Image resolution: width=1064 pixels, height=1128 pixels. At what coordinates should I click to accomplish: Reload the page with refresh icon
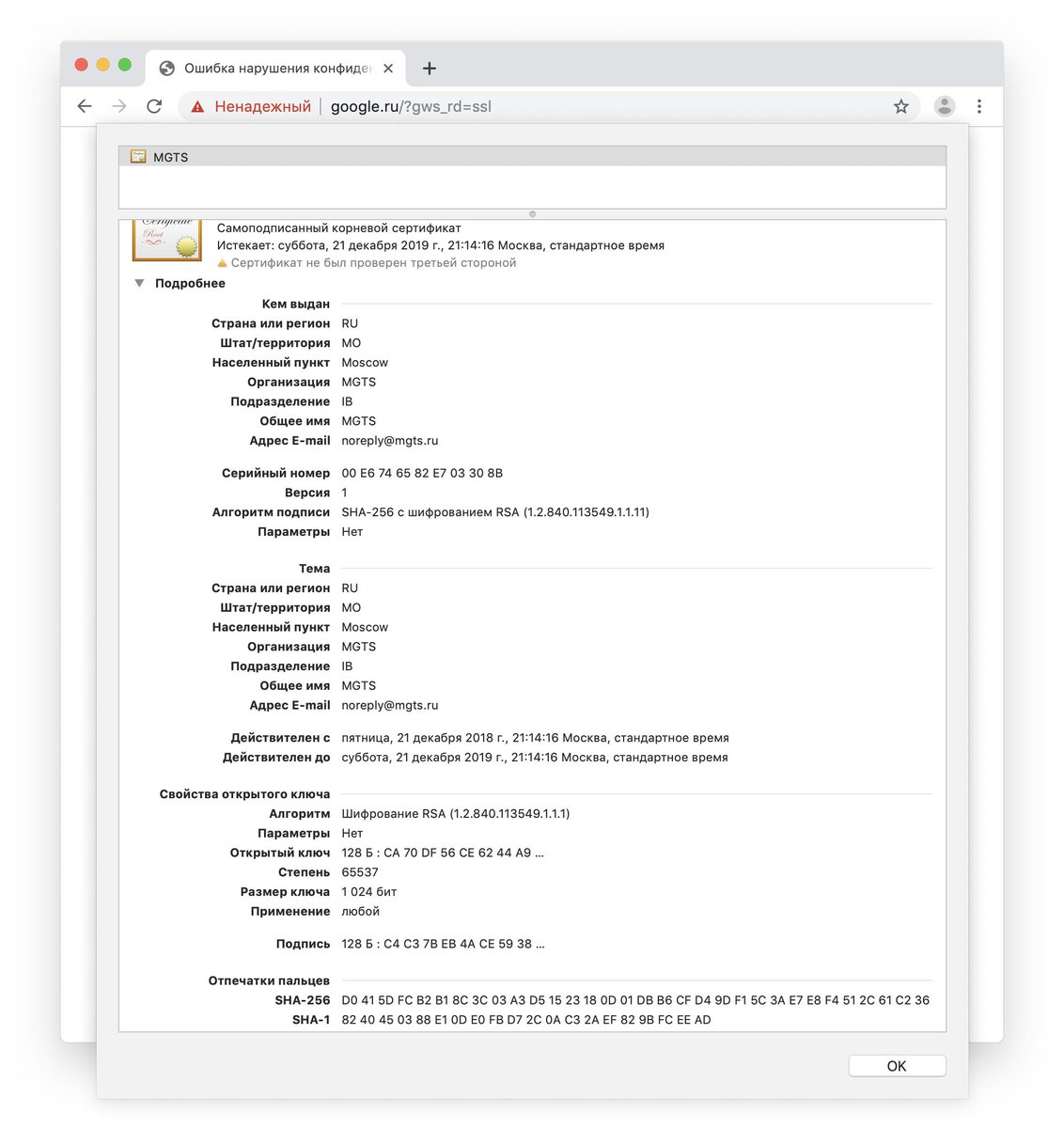pos(154,106)
